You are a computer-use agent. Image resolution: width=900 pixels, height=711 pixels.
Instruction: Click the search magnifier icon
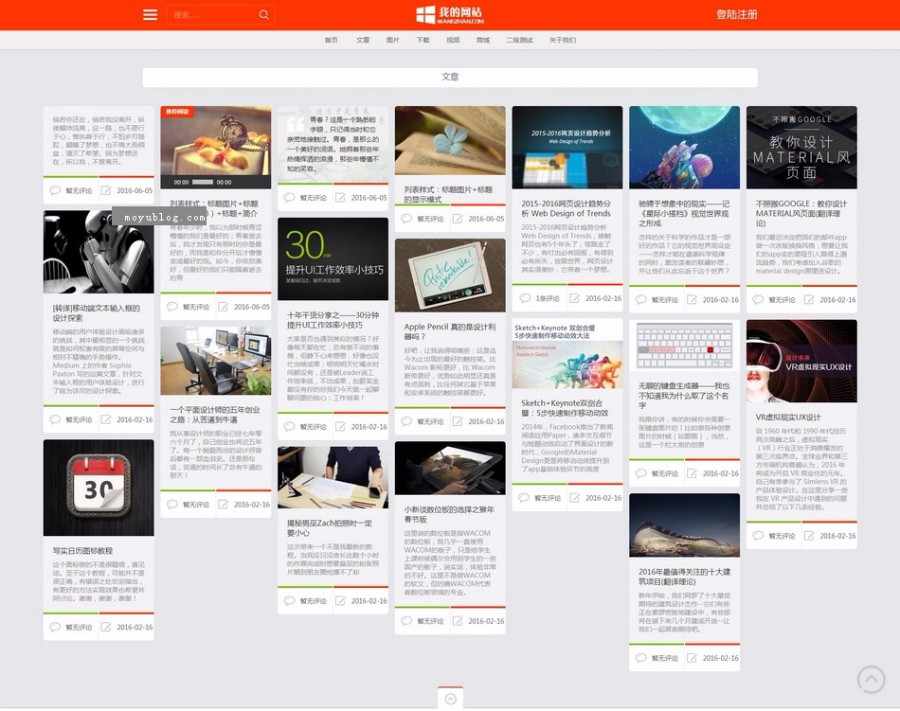tap(263, 14)
